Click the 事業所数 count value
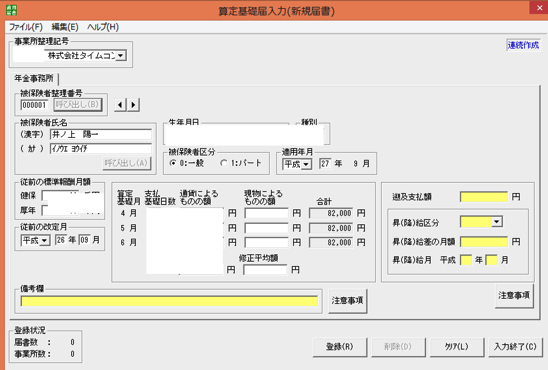 point(72,354)
